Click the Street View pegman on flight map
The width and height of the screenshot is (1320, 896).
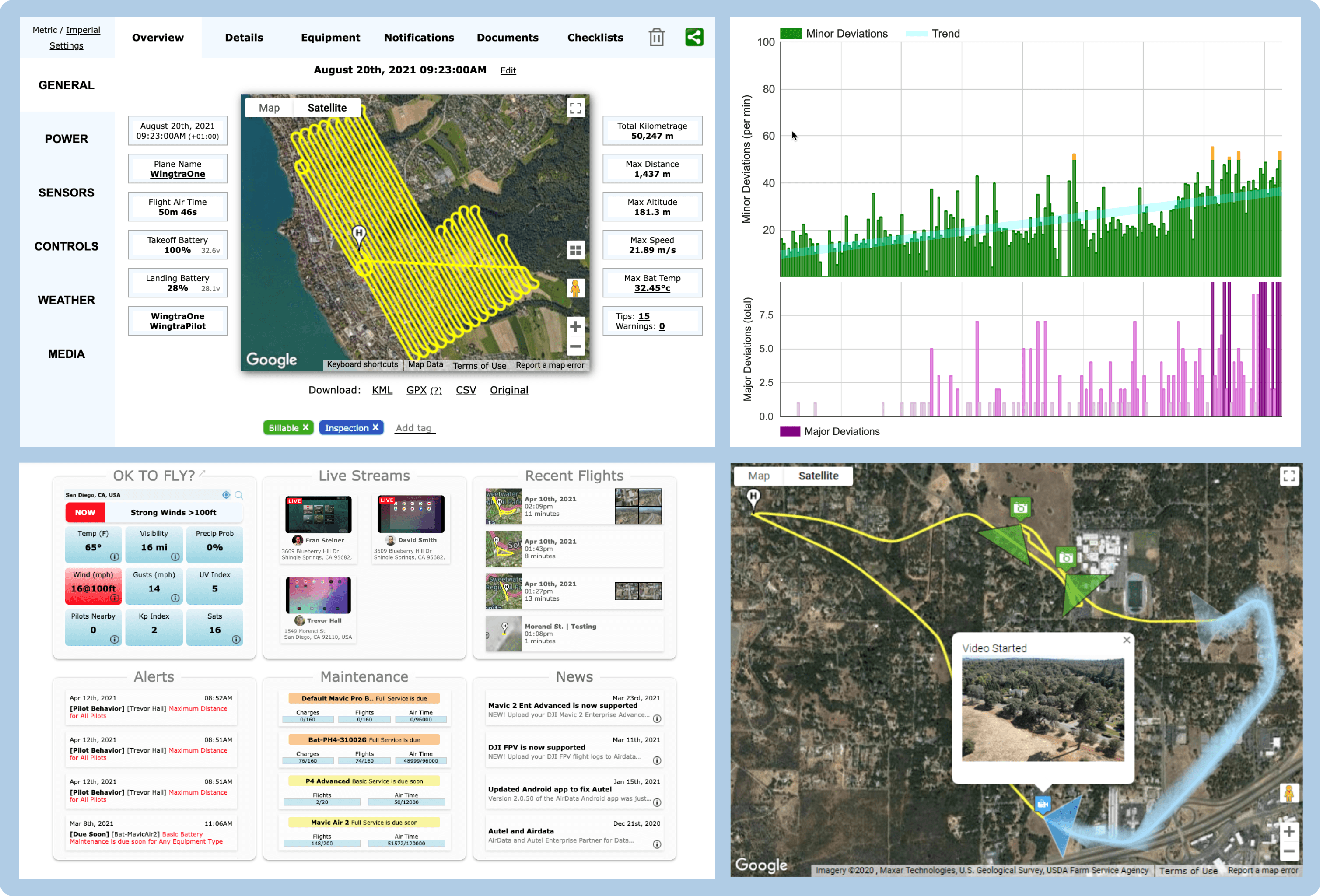pos(575,288)
